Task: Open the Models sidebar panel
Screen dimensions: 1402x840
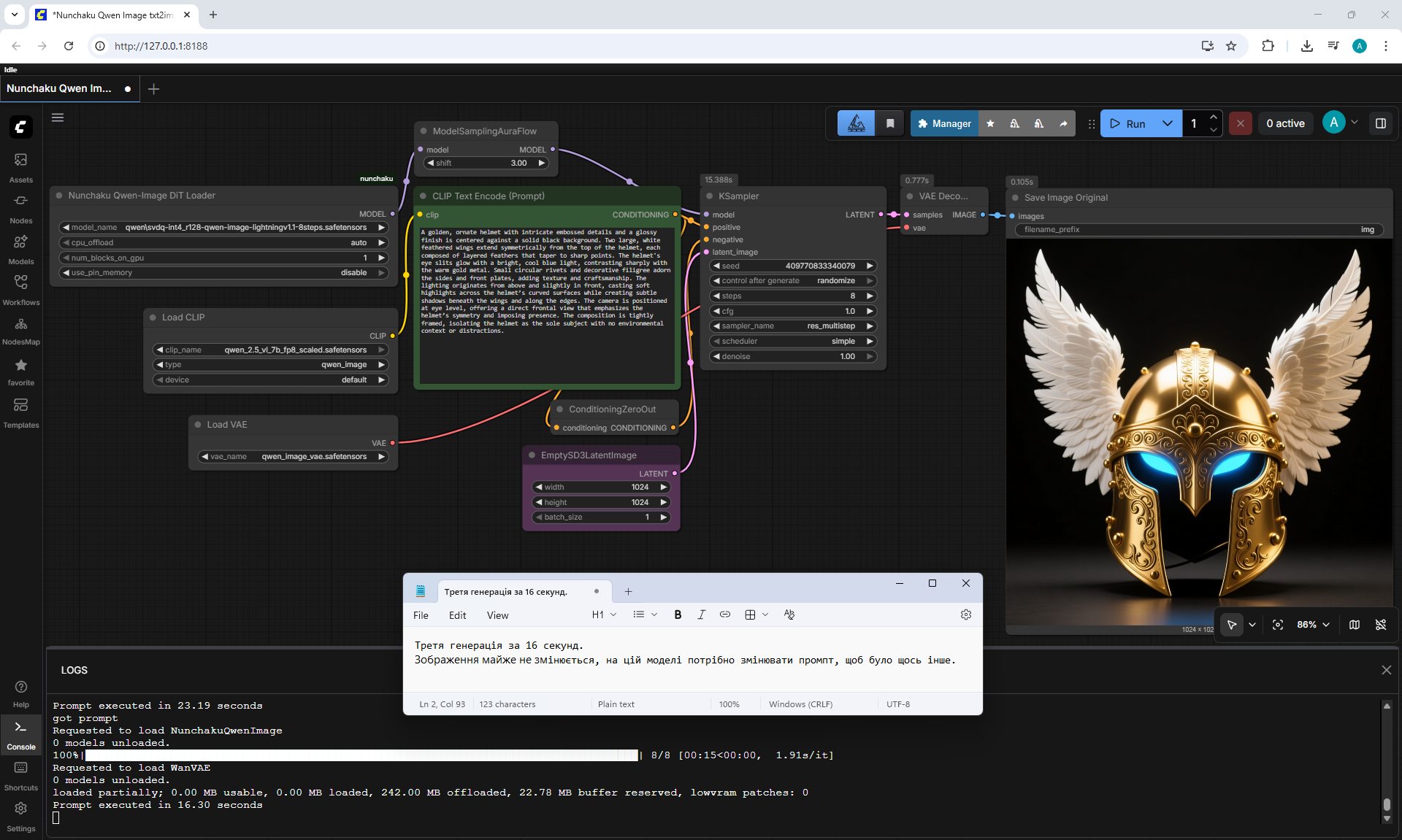Action: click(20, 250)
